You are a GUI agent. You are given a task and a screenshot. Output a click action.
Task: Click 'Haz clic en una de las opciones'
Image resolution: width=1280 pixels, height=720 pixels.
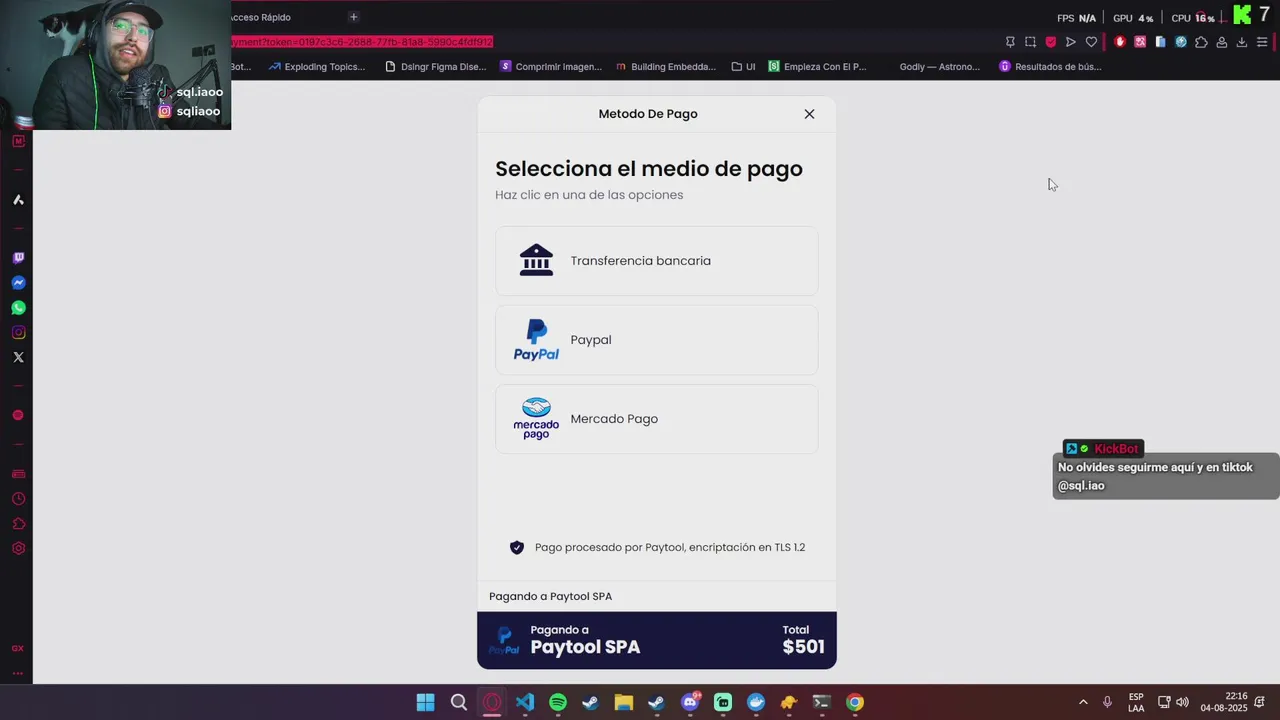[x=589, y=195]
